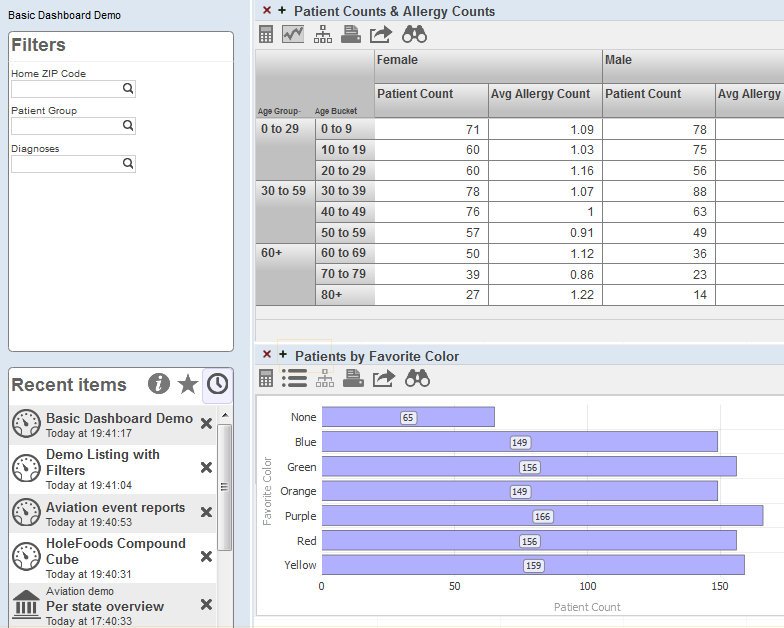This screenshot has width=784, height=628.
Task: Remove Basic Dashboard Demo from recent items
Action: [x=206, y=424]
